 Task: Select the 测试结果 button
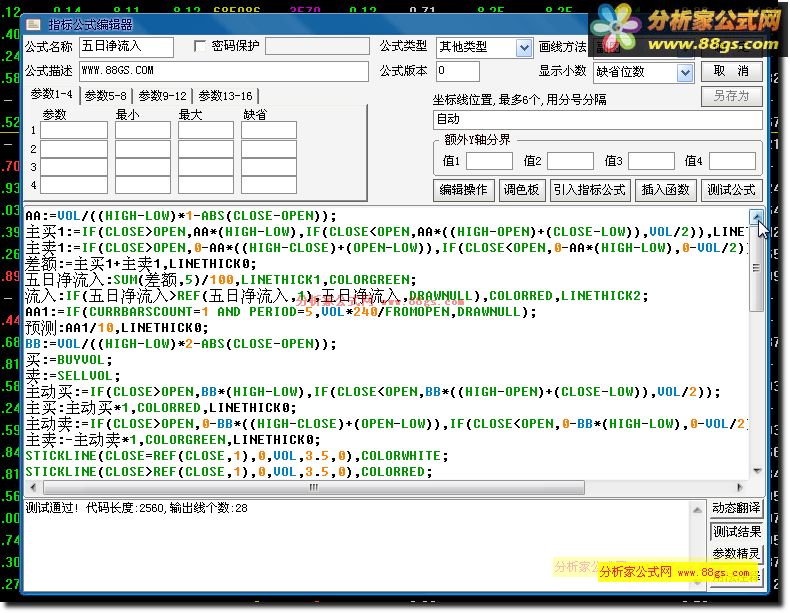(x=736, y=531)
